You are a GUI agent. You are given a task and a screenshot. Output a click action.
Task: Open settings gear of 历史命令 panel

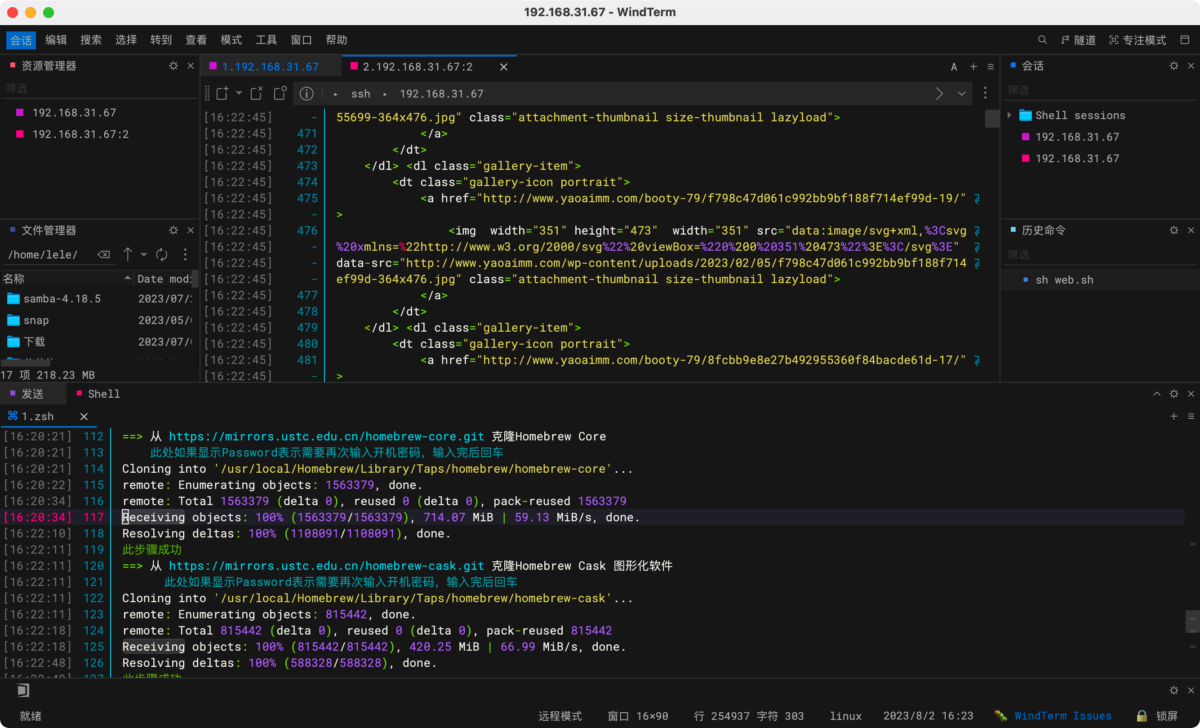[1174, 231]
